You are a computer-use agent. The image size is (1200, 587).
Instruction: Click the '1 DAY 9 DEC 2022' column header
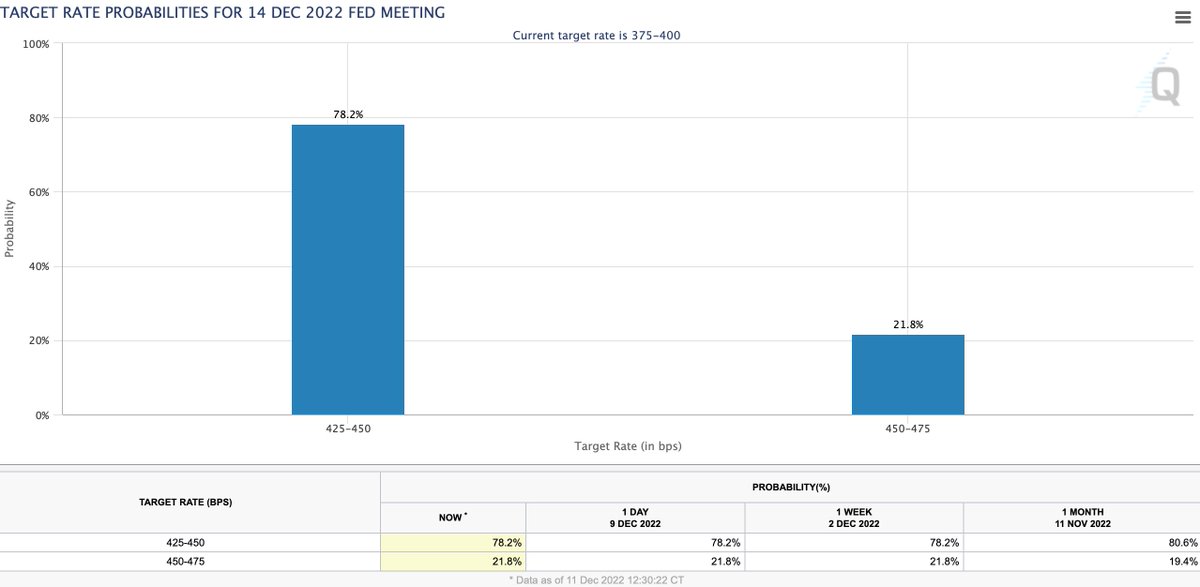click(x=634, y=516)
